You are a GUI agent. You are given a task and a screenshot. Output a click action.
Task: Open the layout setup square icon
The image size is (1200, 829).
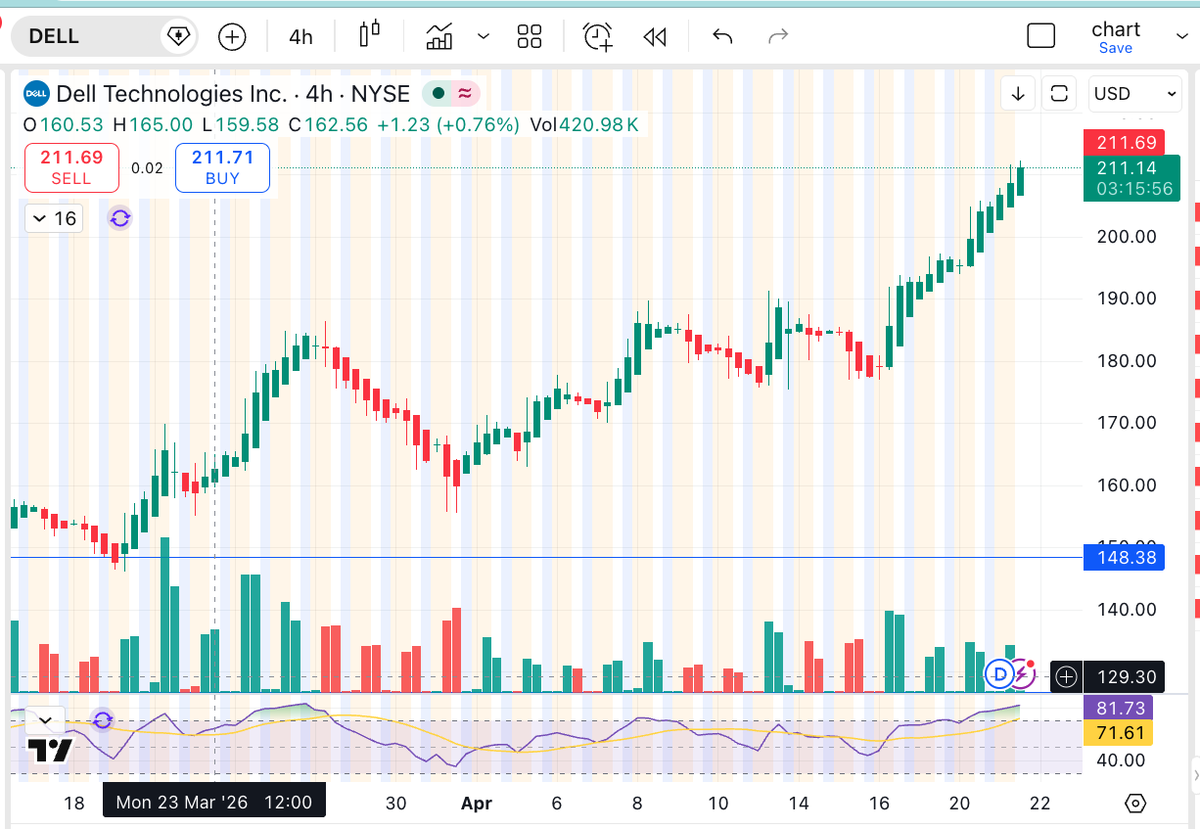pyautogui.click(x=1041, y=37)
